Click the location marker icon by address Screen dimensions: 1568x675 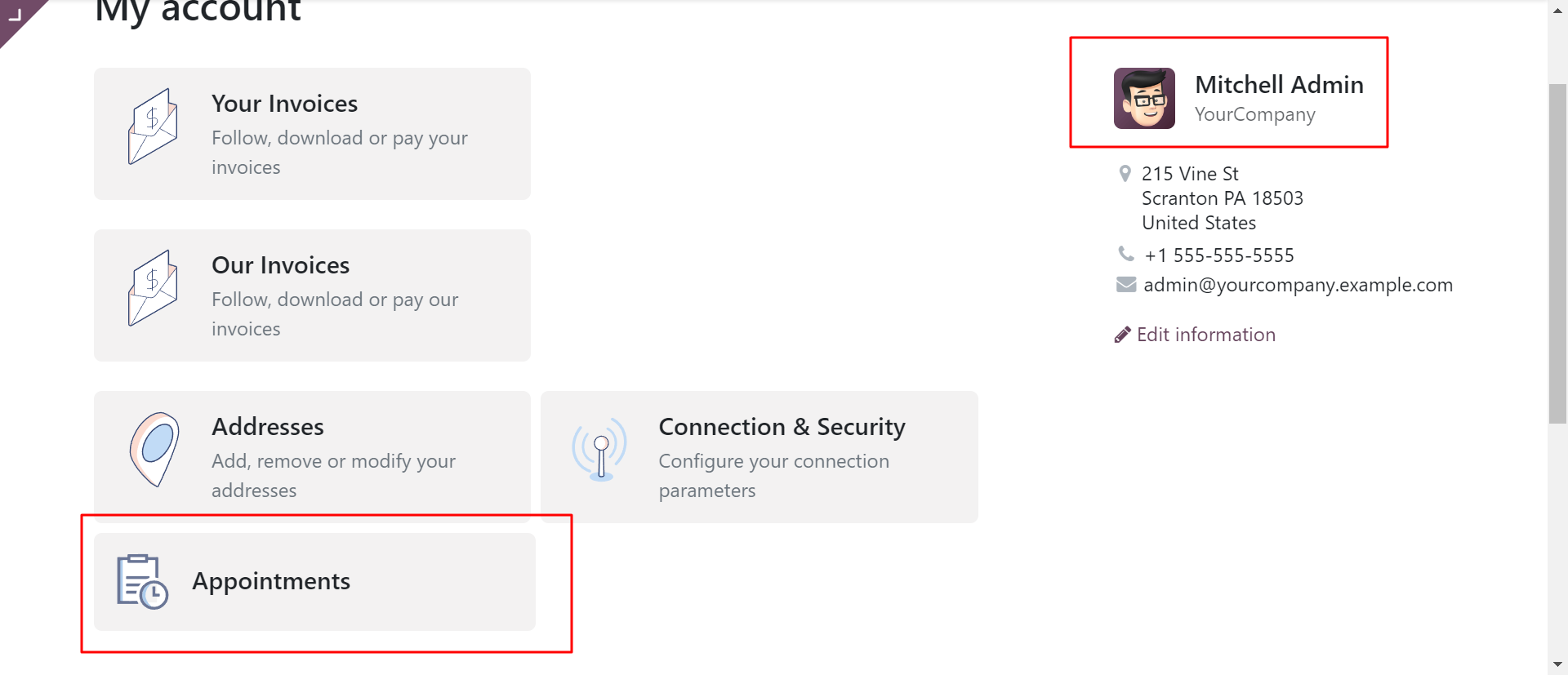1125,174
